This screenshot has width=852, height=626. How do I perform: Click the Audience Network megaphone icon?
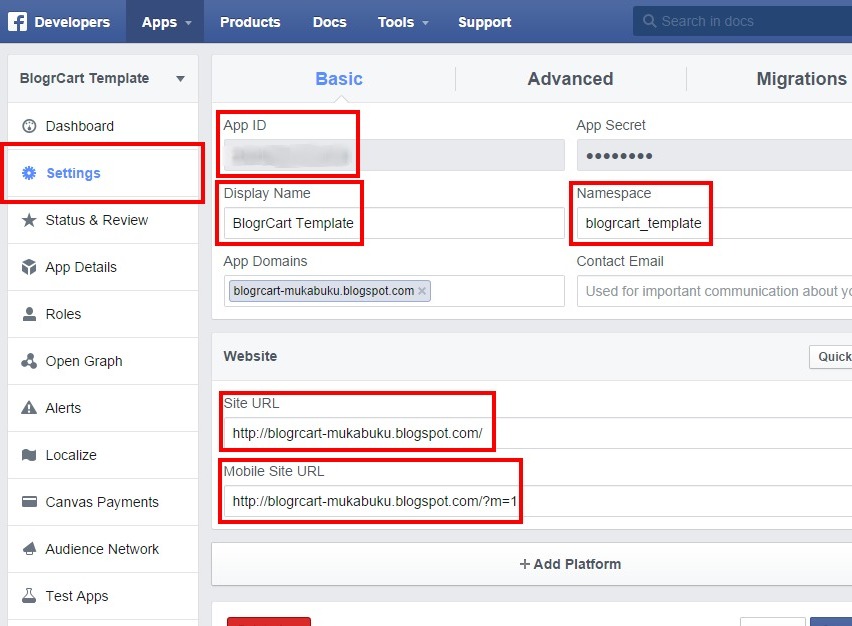[29, 549]
